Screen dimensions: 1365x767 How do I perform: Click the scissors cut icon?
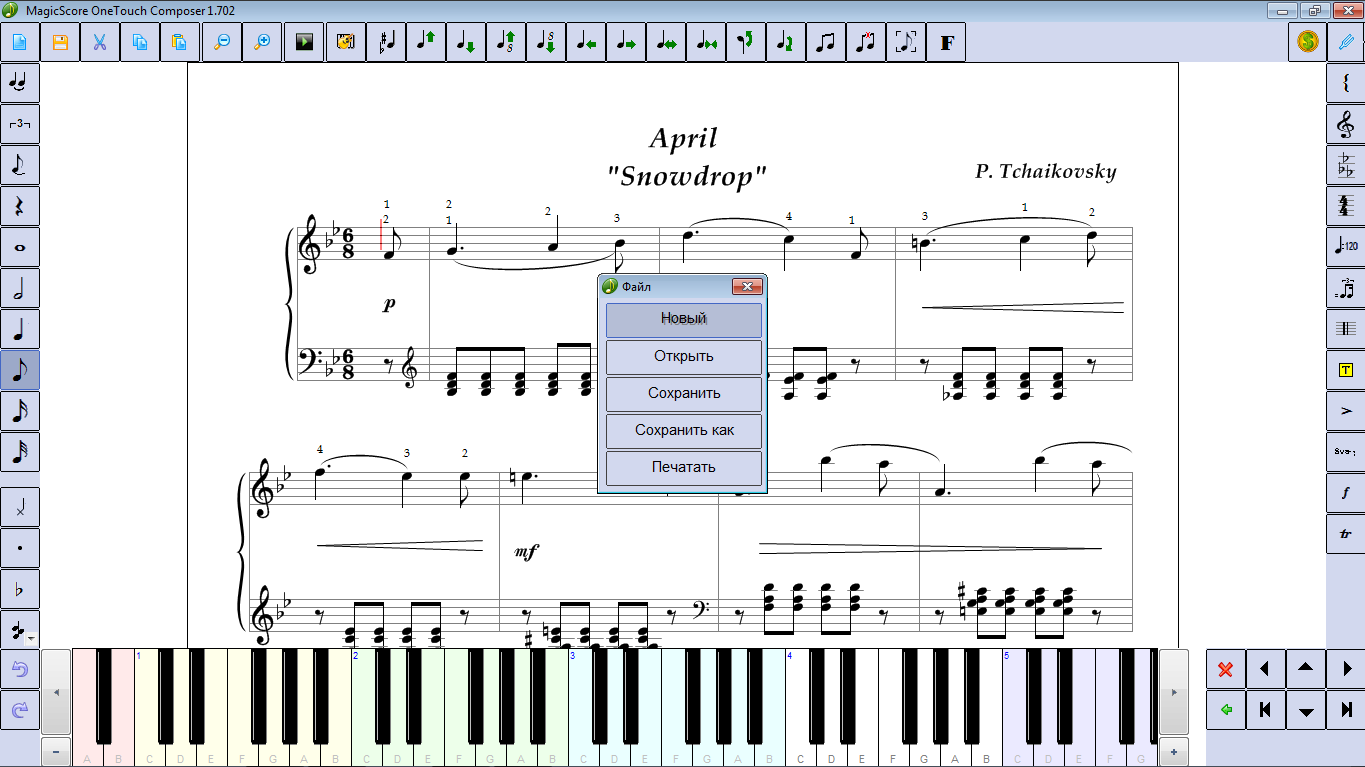(100, 43)
